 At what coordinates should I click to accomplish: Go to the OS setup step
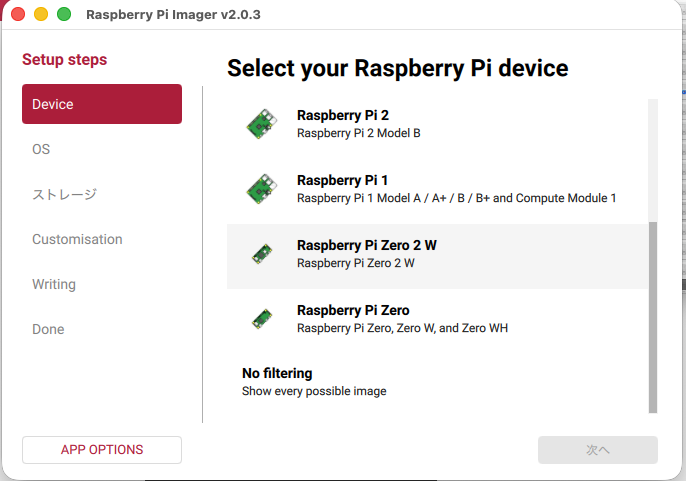[x=41, y=149]
